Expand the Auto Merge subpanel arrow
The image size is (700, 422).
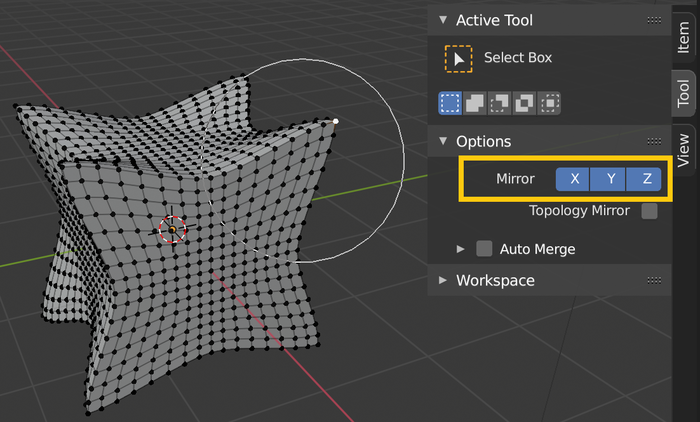461,249
